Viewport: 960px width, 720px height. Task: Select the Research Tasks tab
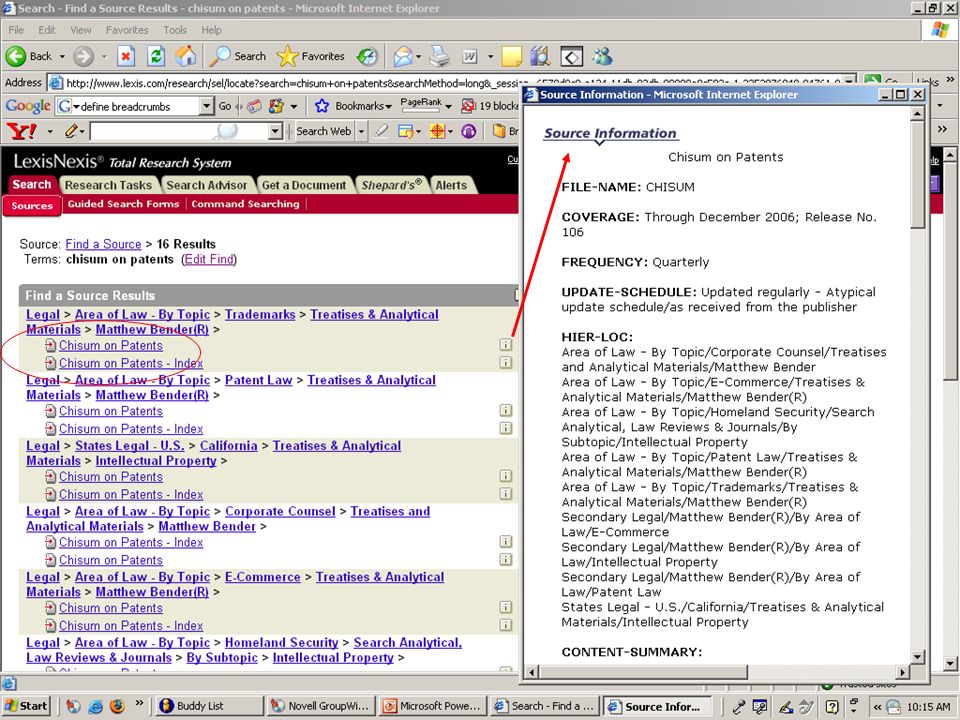coord(108,185)
